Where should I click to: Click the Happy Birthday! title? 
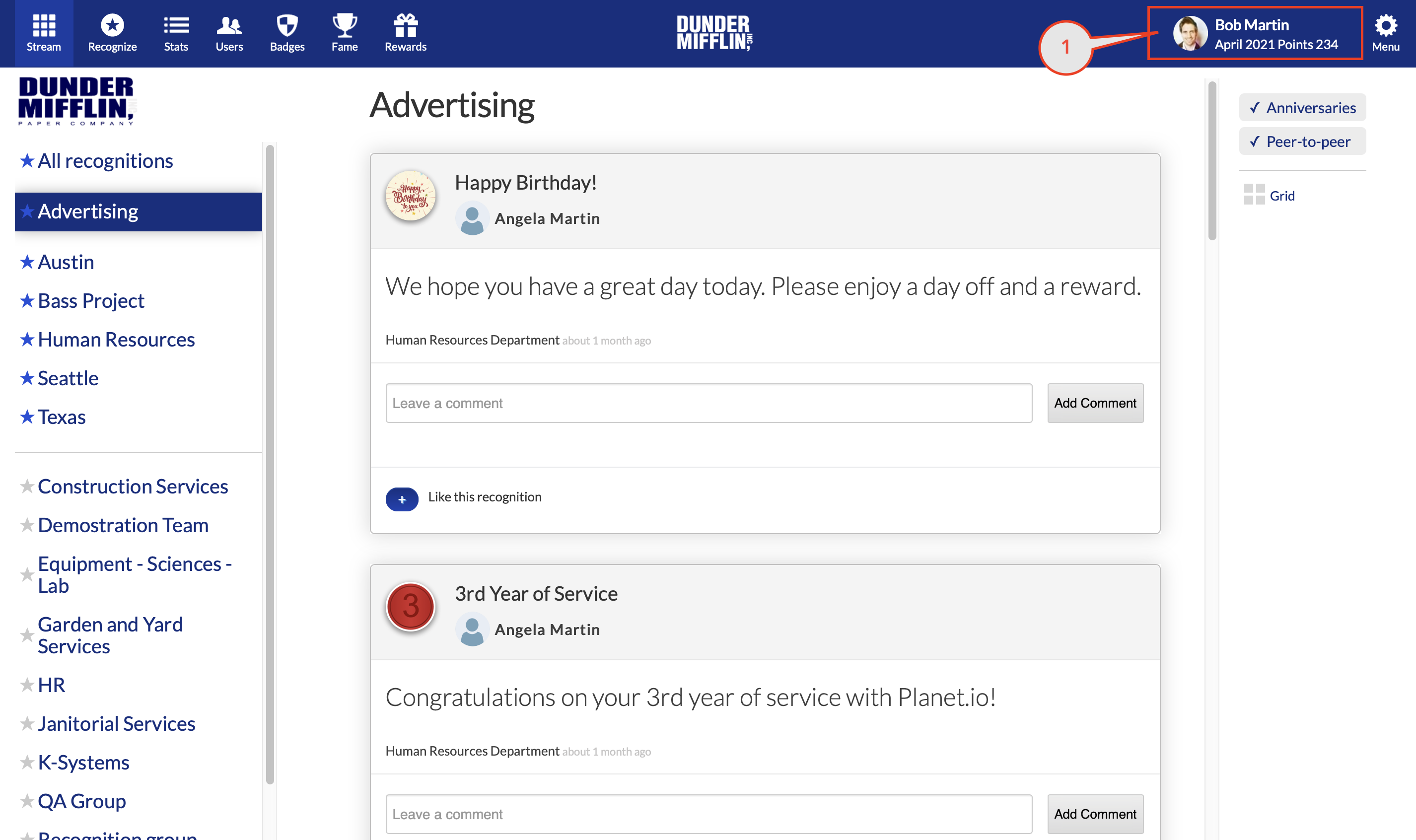525,183
